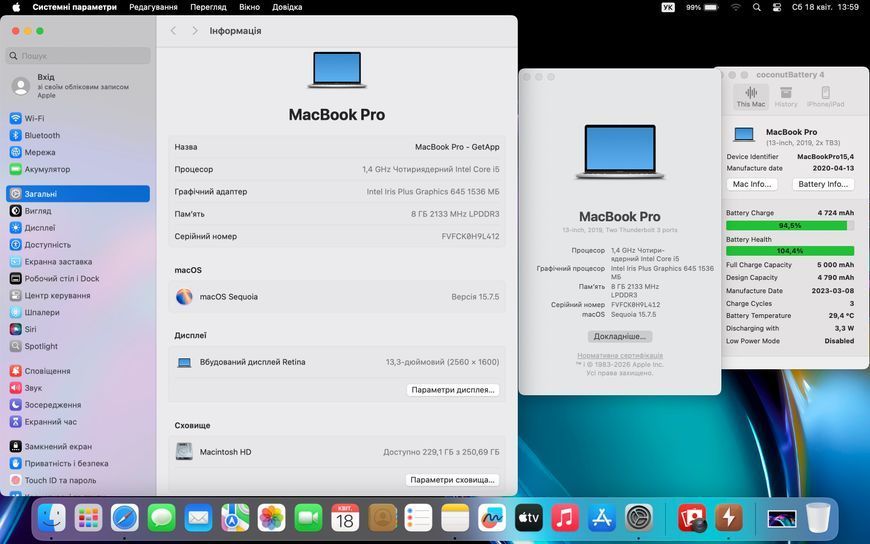Click the Параметри дисплея button
This screenshot has width=870, height=544.
coord(453,390)
